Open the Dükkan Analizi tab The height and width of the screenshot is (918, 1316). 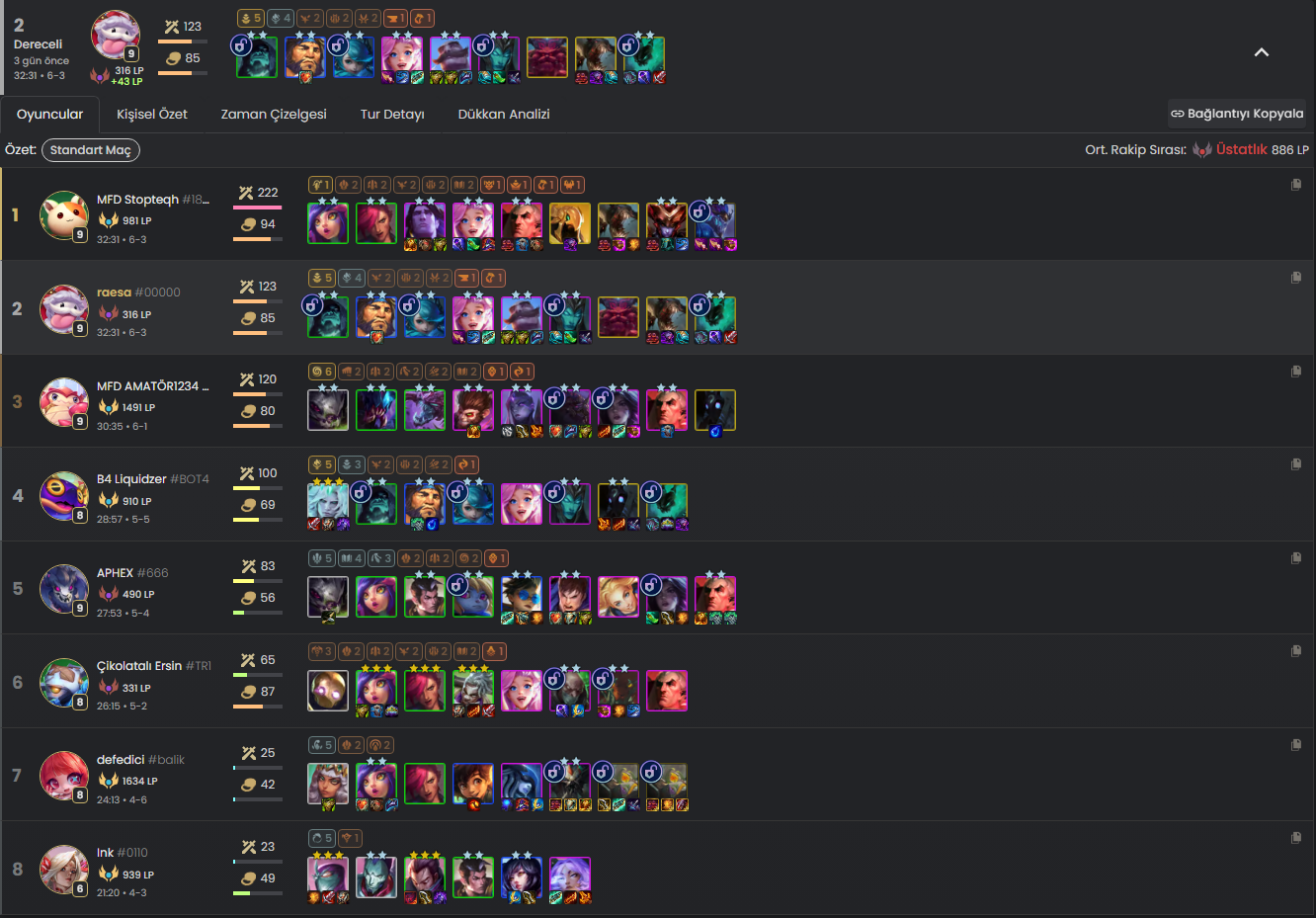pos(504,115)
